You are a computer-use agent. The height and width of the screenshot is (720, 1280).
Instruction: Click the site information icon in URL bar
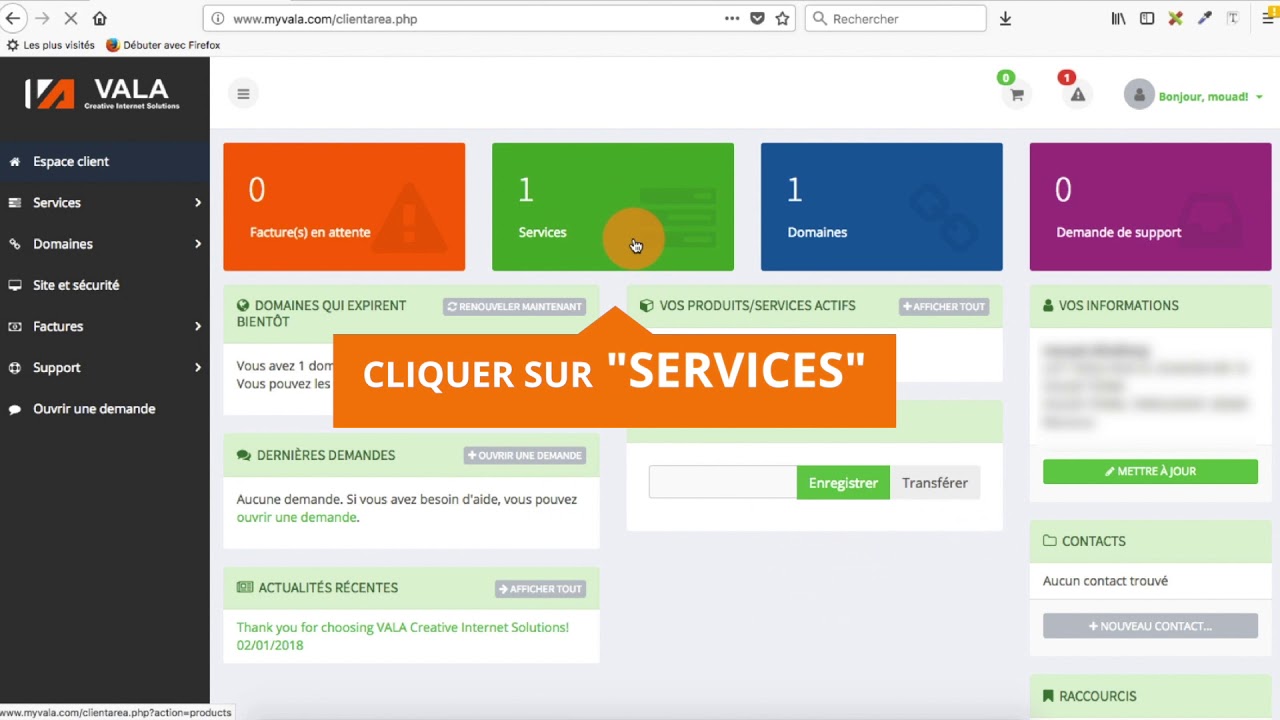217,18
